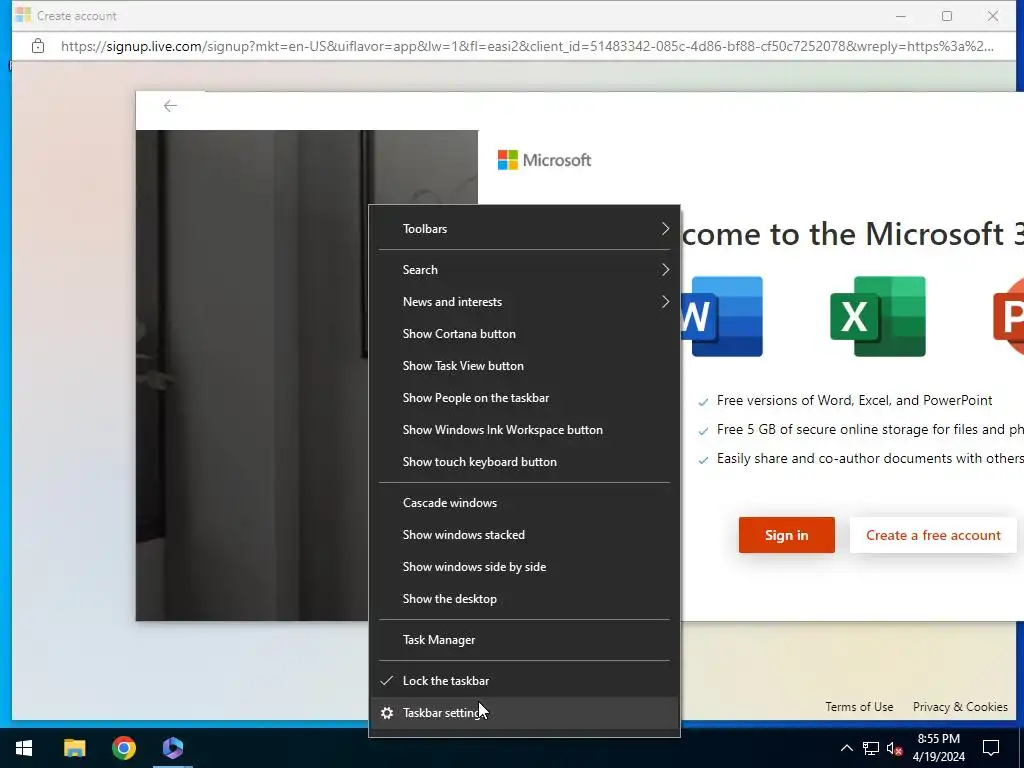Click the gear icon beside Taskbar settings
The height and width of the screenshot is (768, 1024).
pyautogui.click(x=387, y=713)
